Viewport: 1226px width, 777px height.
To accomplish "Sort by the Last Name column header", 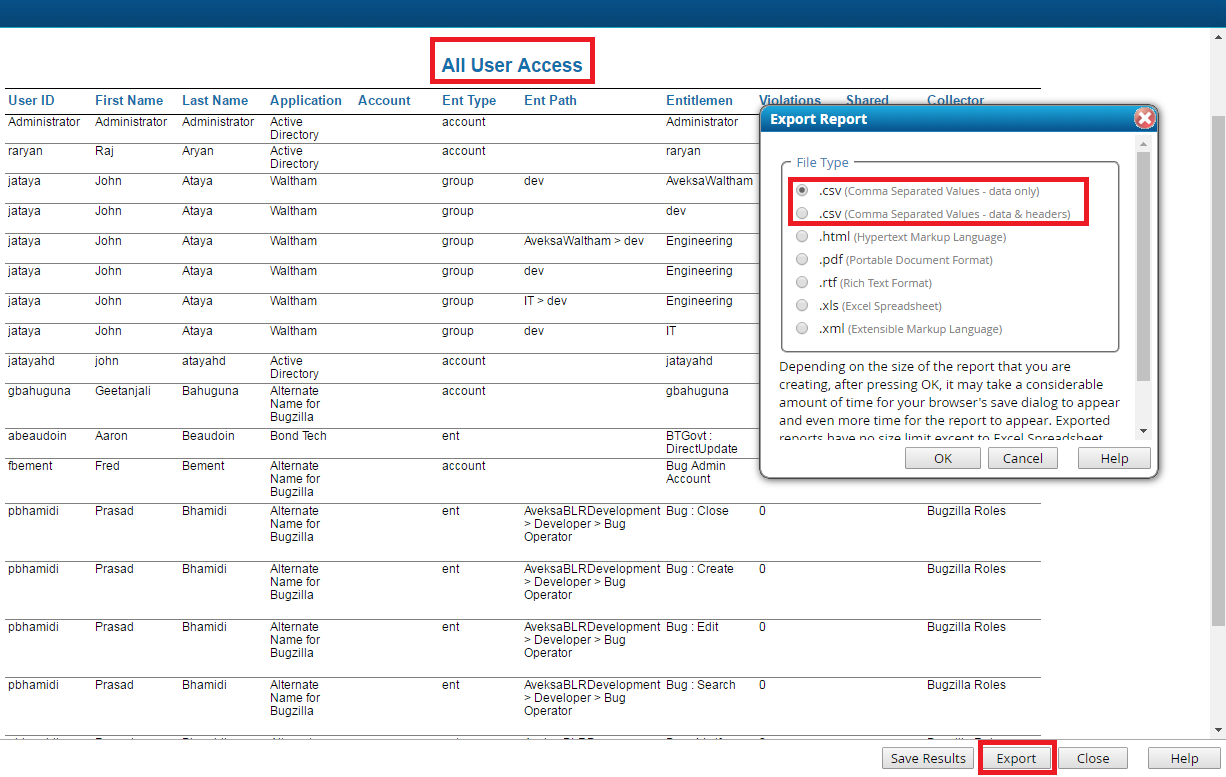I will click(215, 100).
